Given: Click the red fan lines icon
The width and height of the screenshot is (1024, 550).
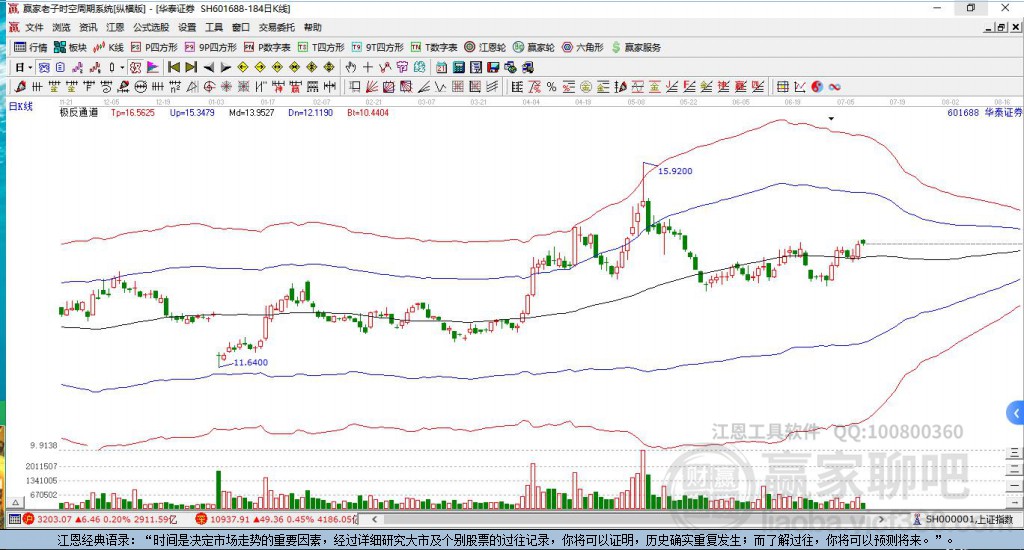Looking at the screenshot, I should pyautogui.click(x=372, y=86).
